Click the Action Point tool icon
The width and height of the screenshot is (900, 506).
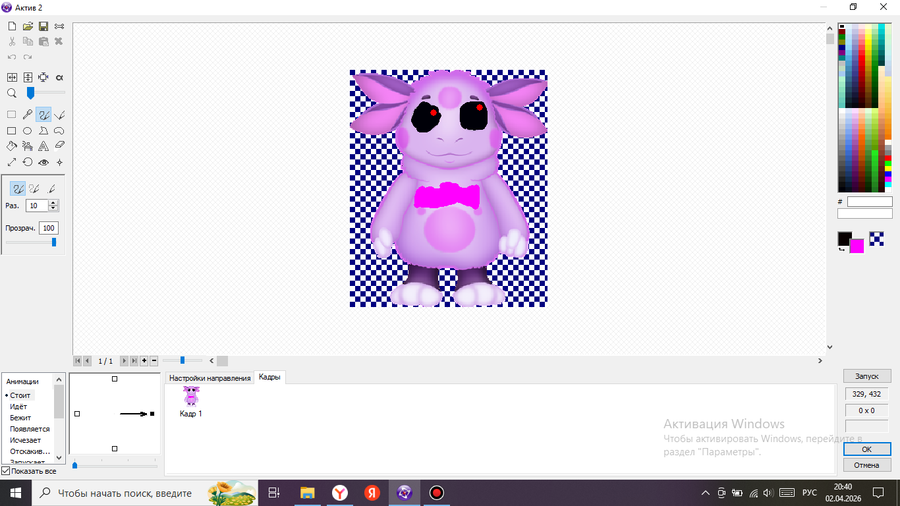pos(59,162)
